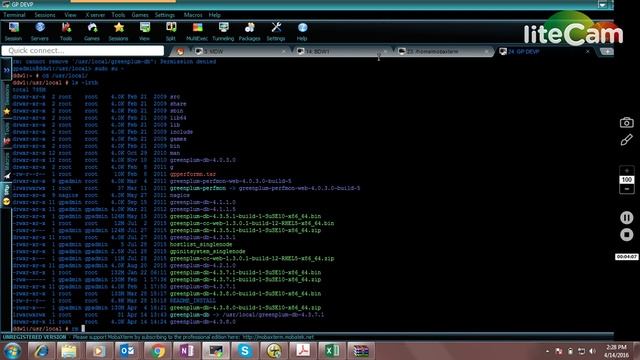Open the View menu in the menu bar
The height and width of the screenshot is (360, 640).
pyautogui.click(x=70, y=15)
